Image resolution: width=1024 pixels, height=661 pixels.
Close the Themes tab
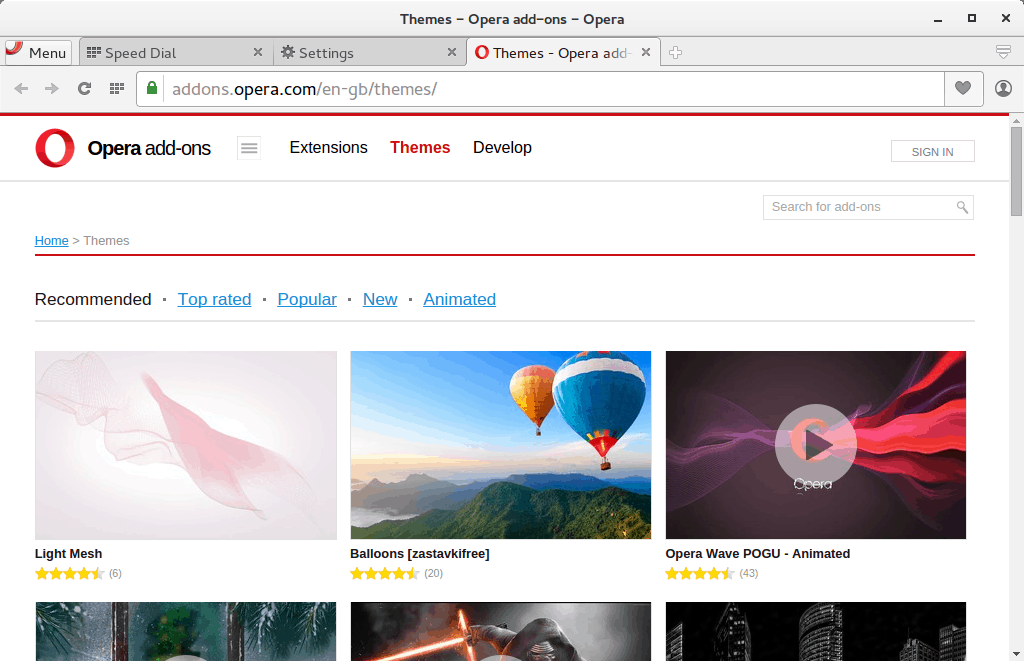tap(646, 52)
